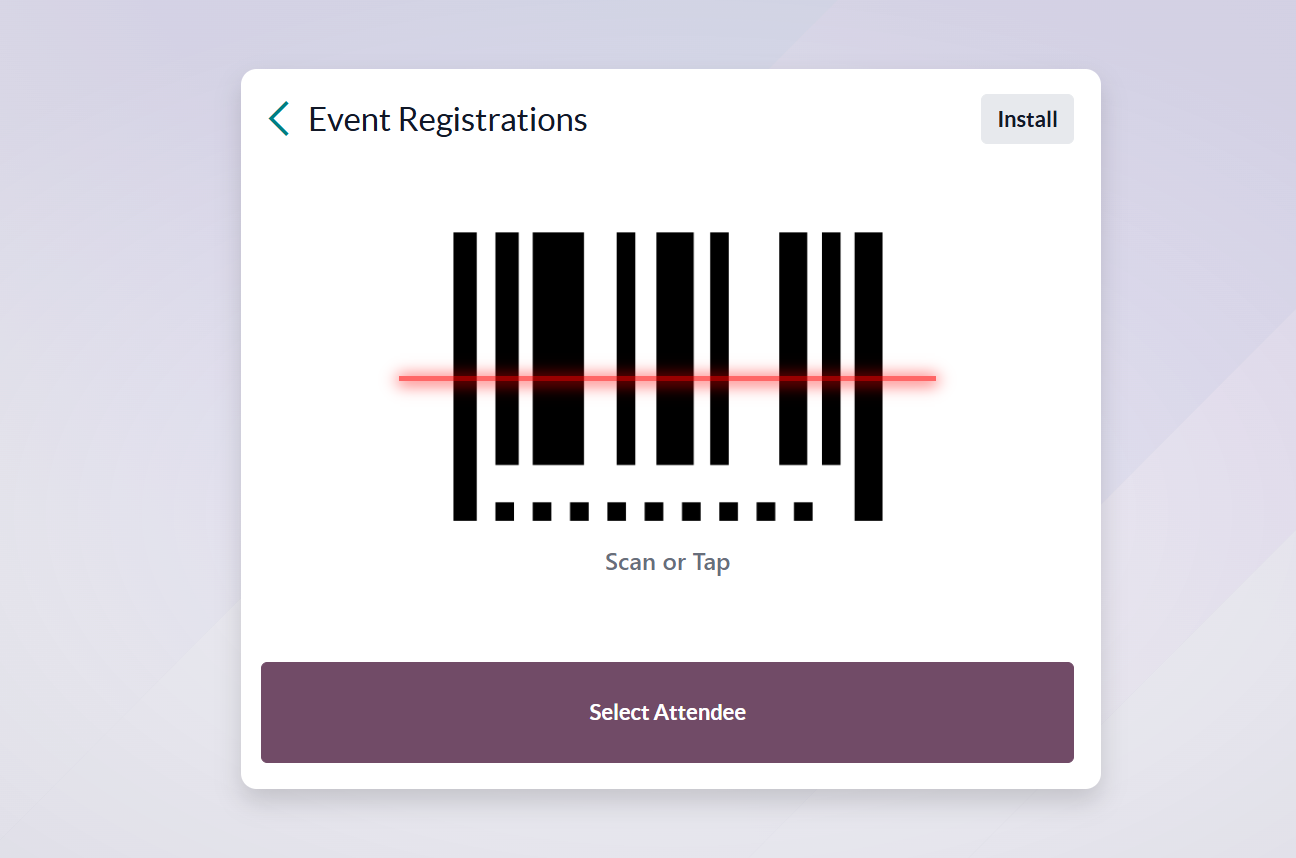Tap the dotted row beneath the barcode
Image resolution: width=1296 pixels, height=858 pixels.
click(x=654, y=511)
